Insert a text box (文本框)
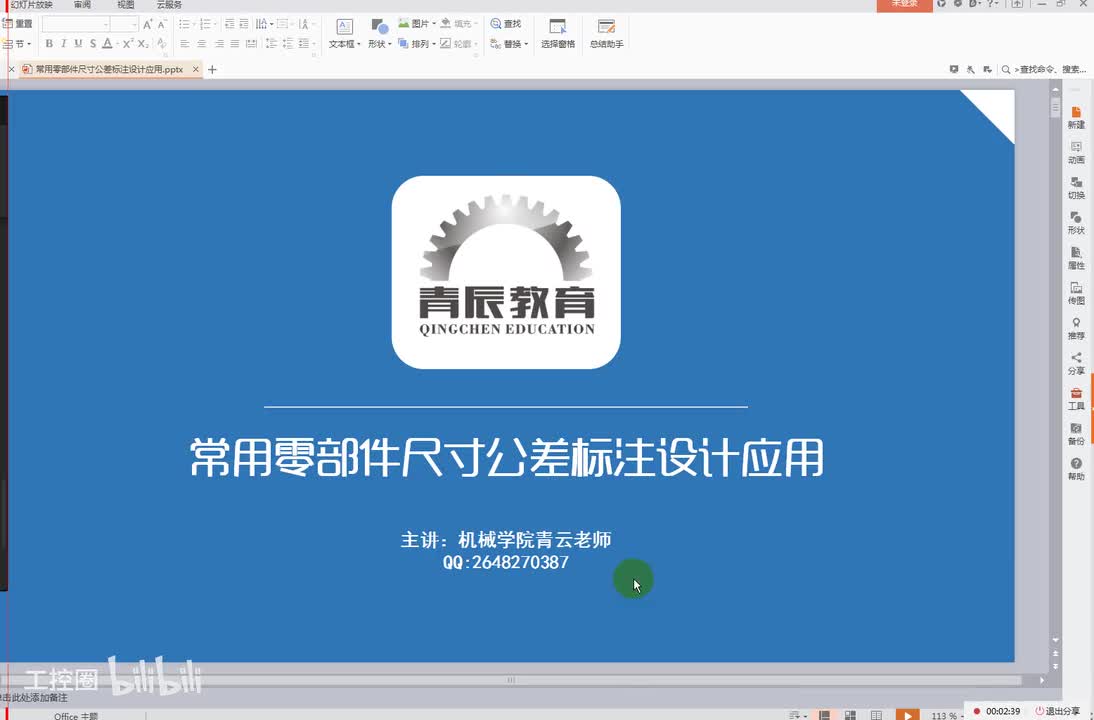The height and width of the screenshot is (720, 1094). [x=344, y=33]
